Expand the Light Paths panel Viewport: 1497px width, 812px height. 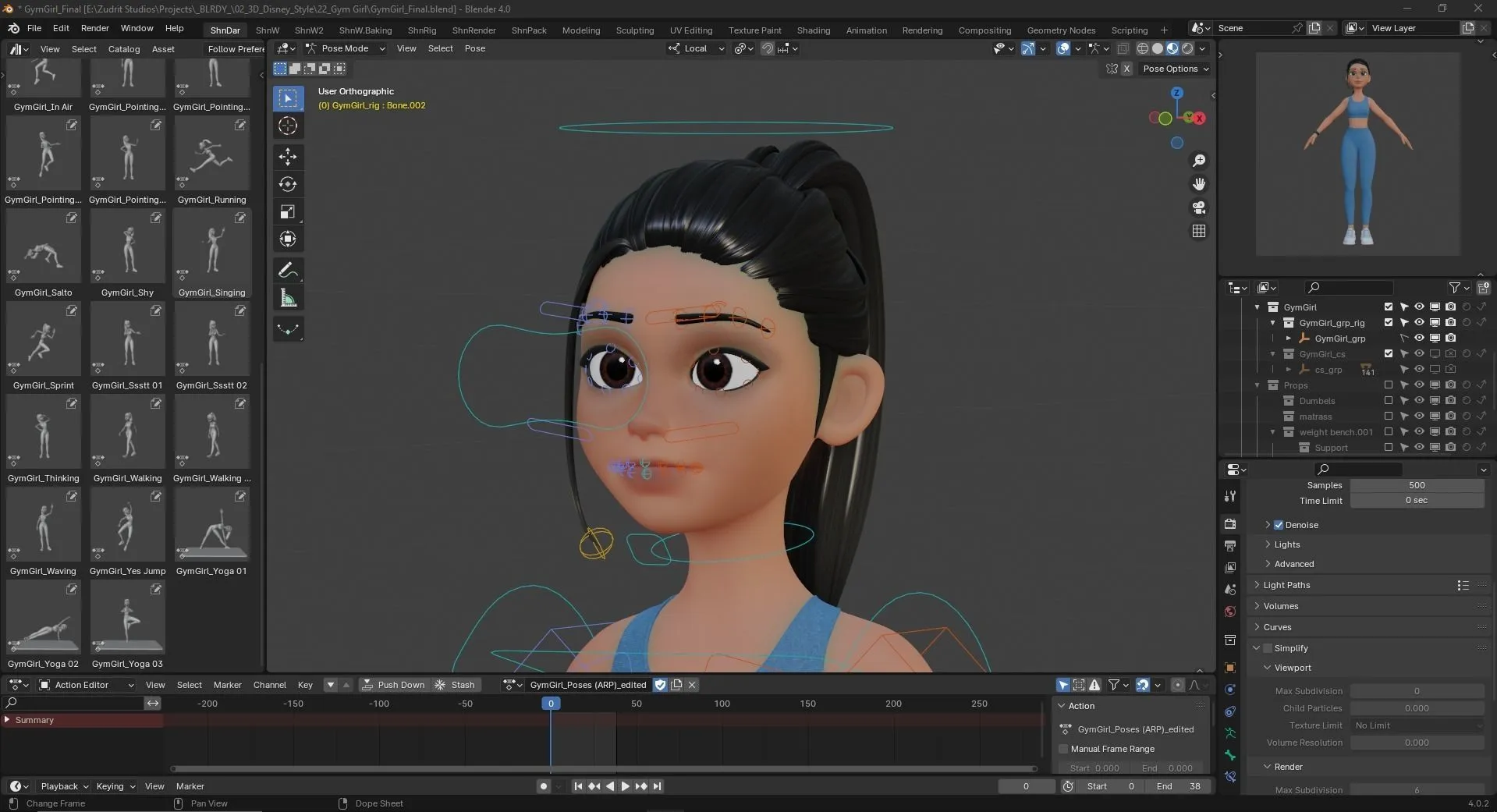coord(1286,585)
